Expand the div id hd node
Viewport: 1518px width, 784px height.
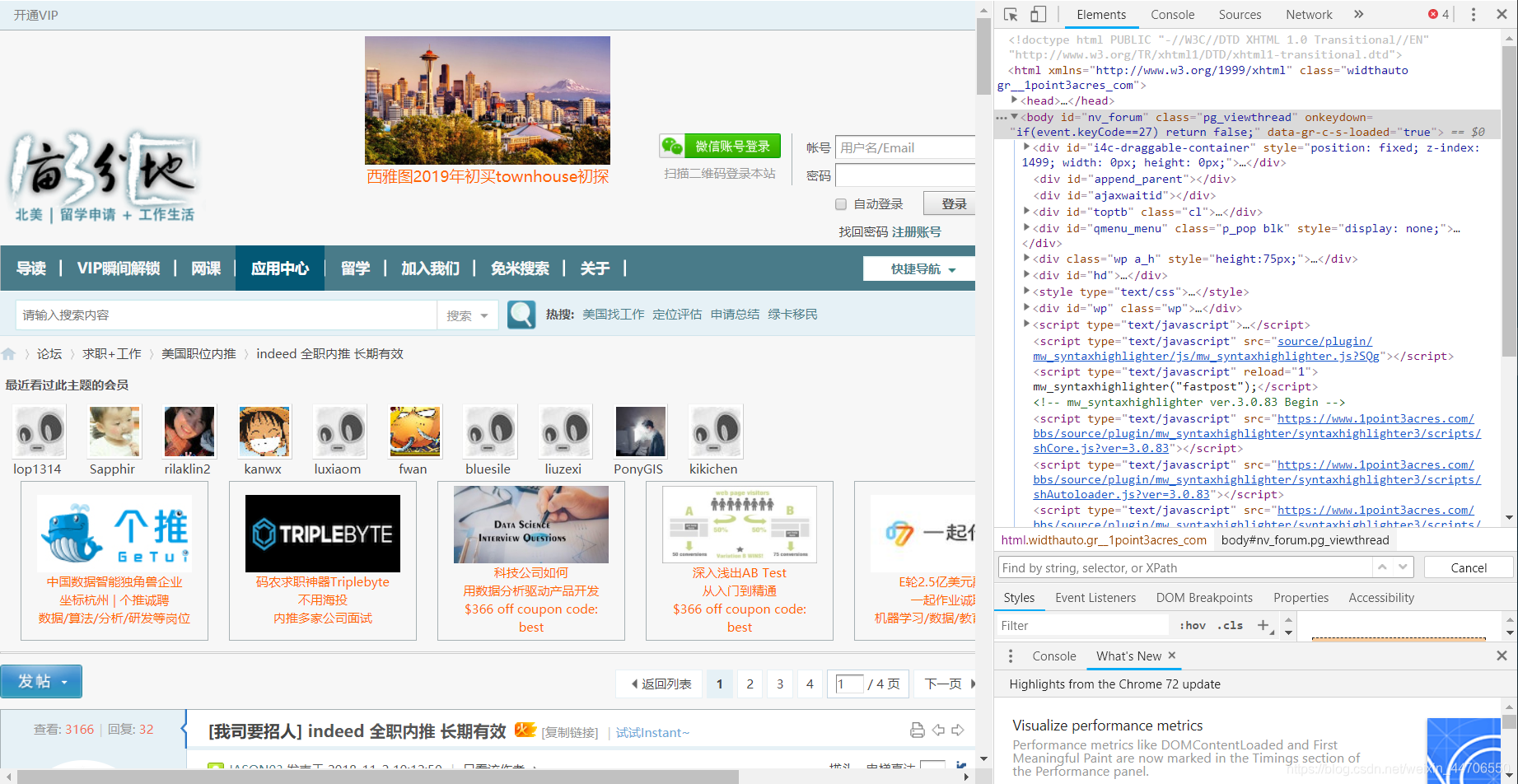(x=1026, y=275)
